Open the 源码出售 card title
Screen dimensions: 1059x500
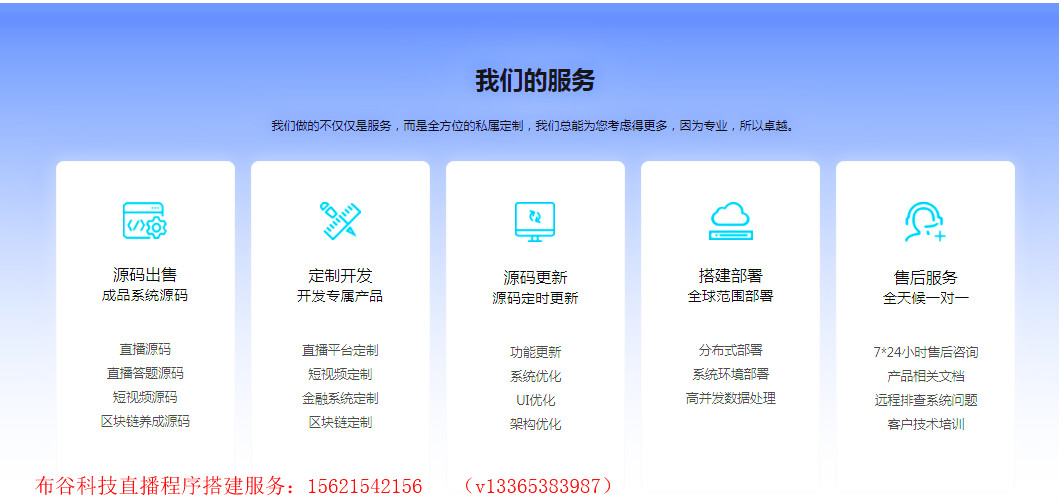[x=145, y=275]
